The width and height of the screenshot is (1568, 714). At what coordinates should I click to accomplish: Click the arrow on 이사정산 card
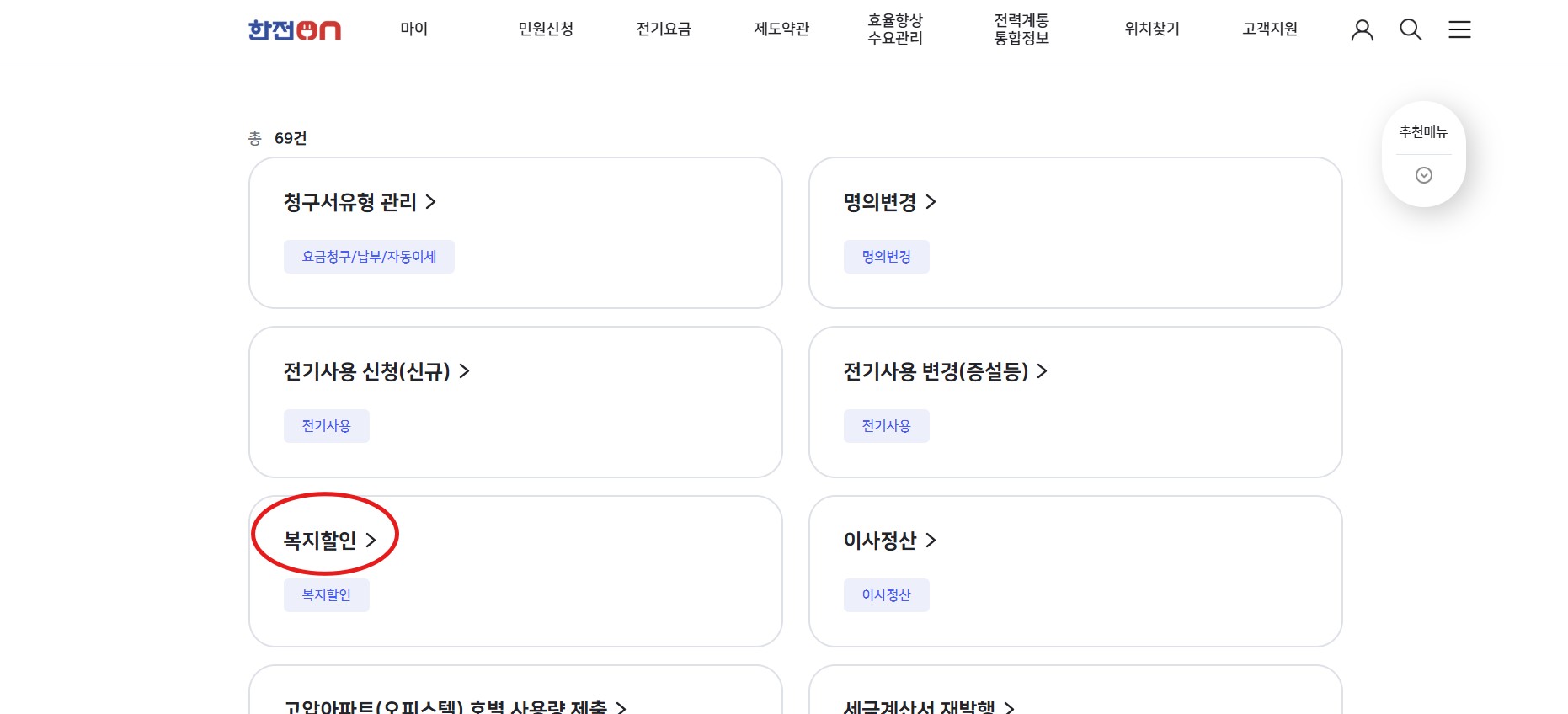click(931, 541)
